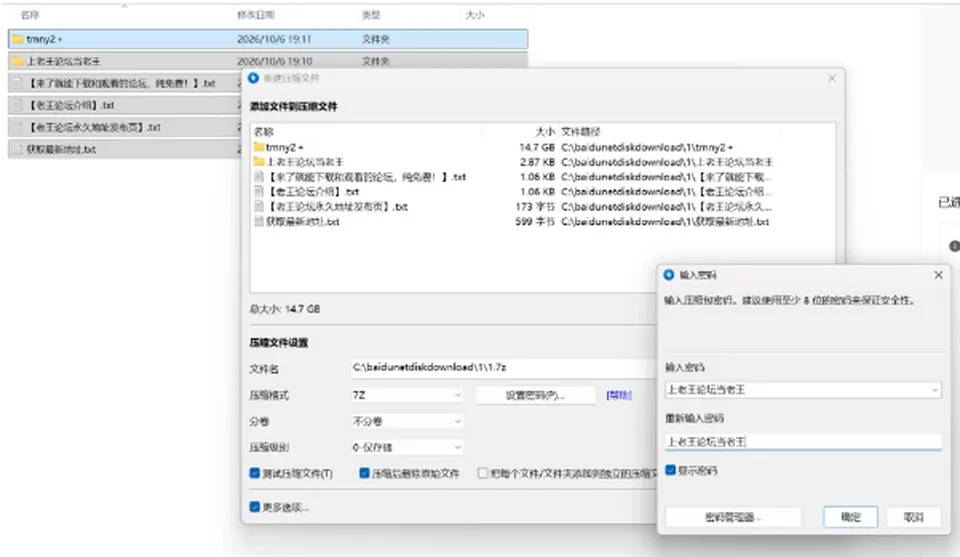Open the 压缩格式 7Z dropdown
This screenshot has width=960, height=557.
coord(407,395)
